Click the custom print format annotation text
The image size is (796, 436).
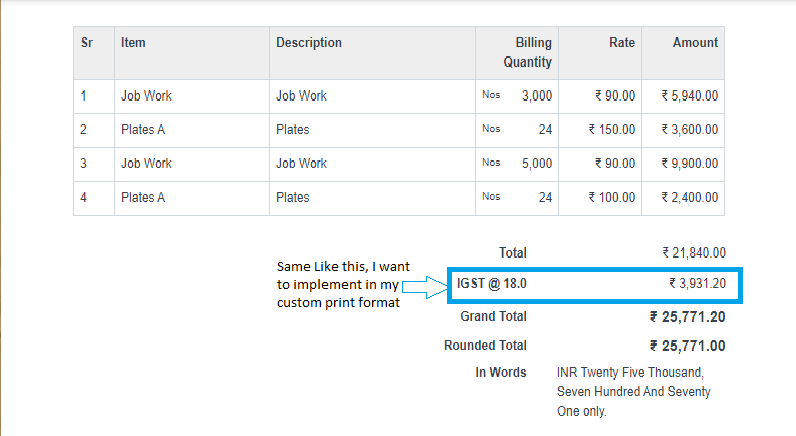coord(343,285)
